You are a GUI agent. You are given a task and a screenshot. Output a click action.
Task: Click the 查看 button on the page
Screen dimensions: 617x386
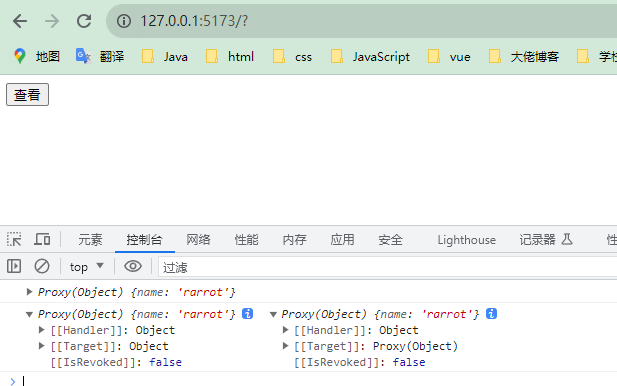point(28,94)
